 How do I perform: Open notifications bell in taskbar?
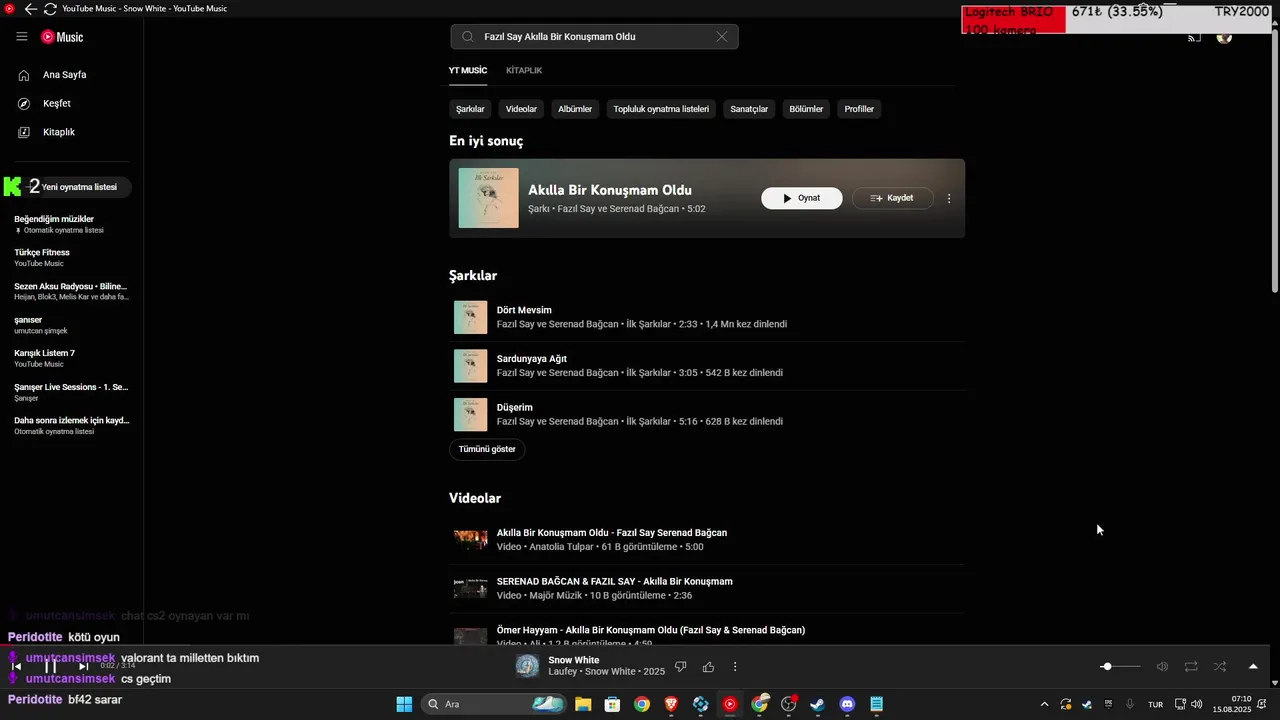(x=1263, y=704)
